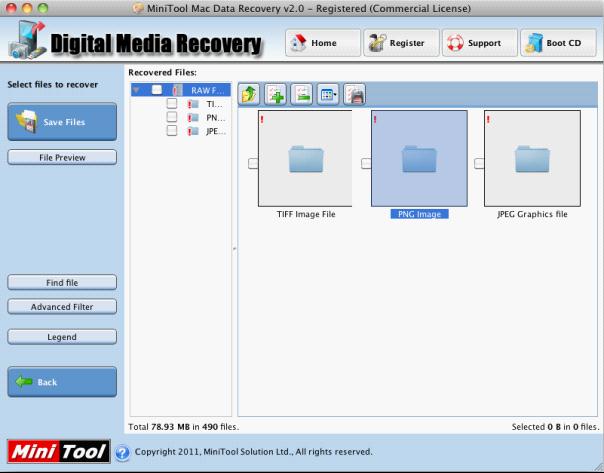Check the TIFF tree item checkbox

coord(172,103)
